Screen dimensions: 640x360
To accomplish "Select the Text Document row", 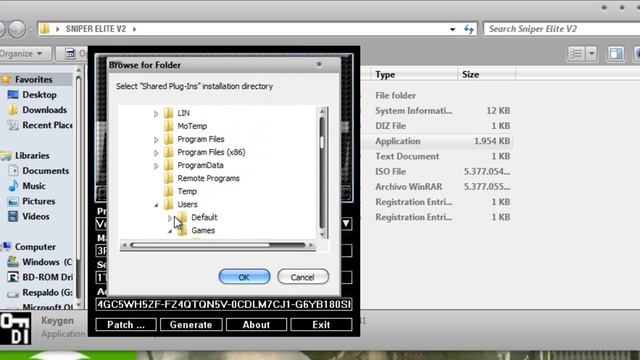I will [x=437, y=156].
